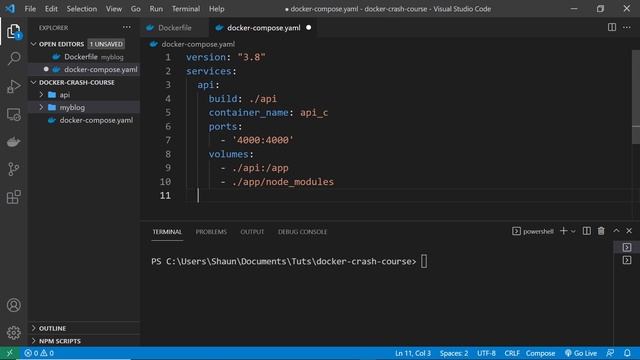Viewport: 640px width, 360px height.
Task: Click the editor vertical scrollbar
Action: click(636, 97)
